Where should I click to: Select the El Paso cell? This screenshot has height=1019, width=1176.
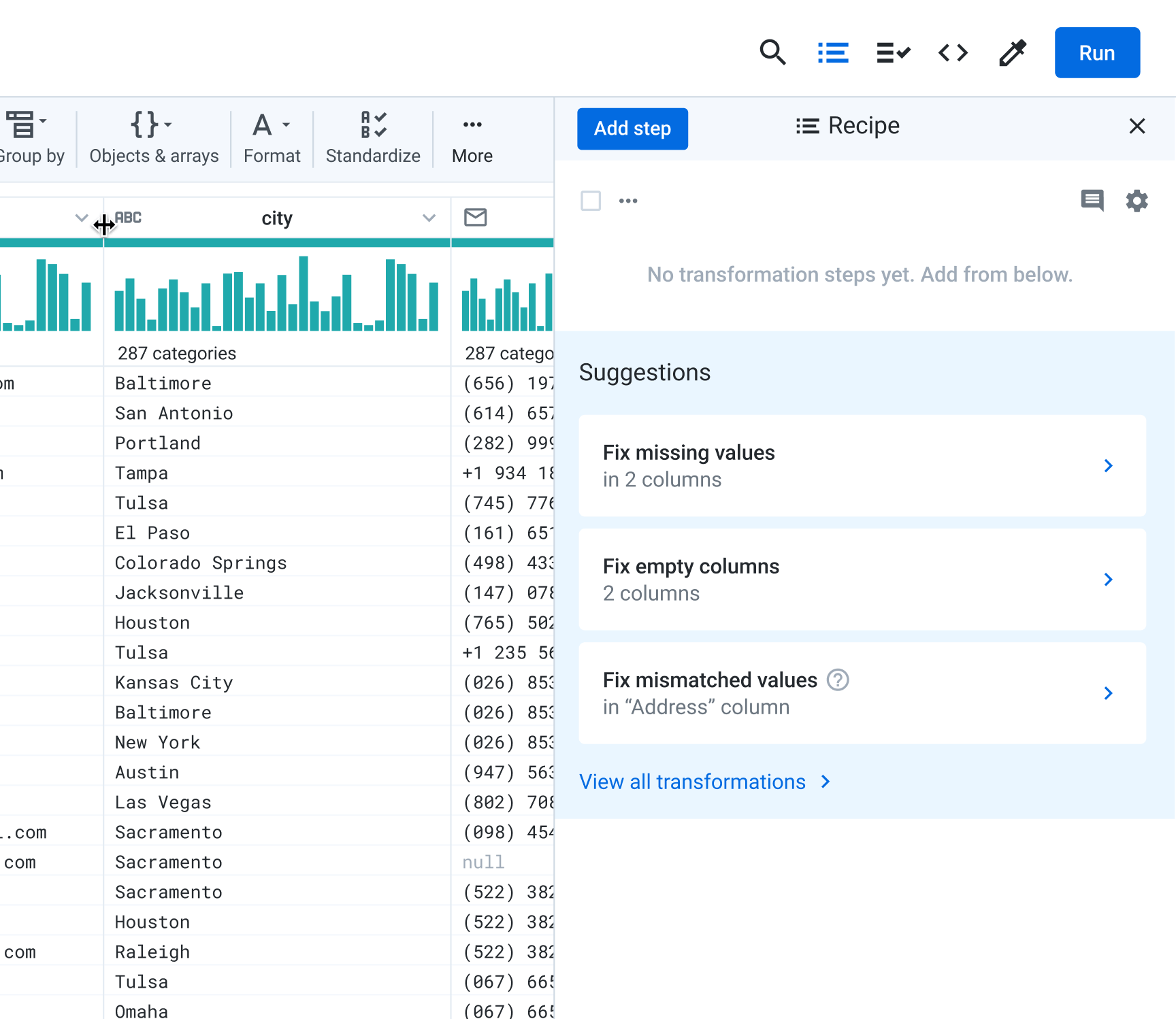click(x=277, y=533)
